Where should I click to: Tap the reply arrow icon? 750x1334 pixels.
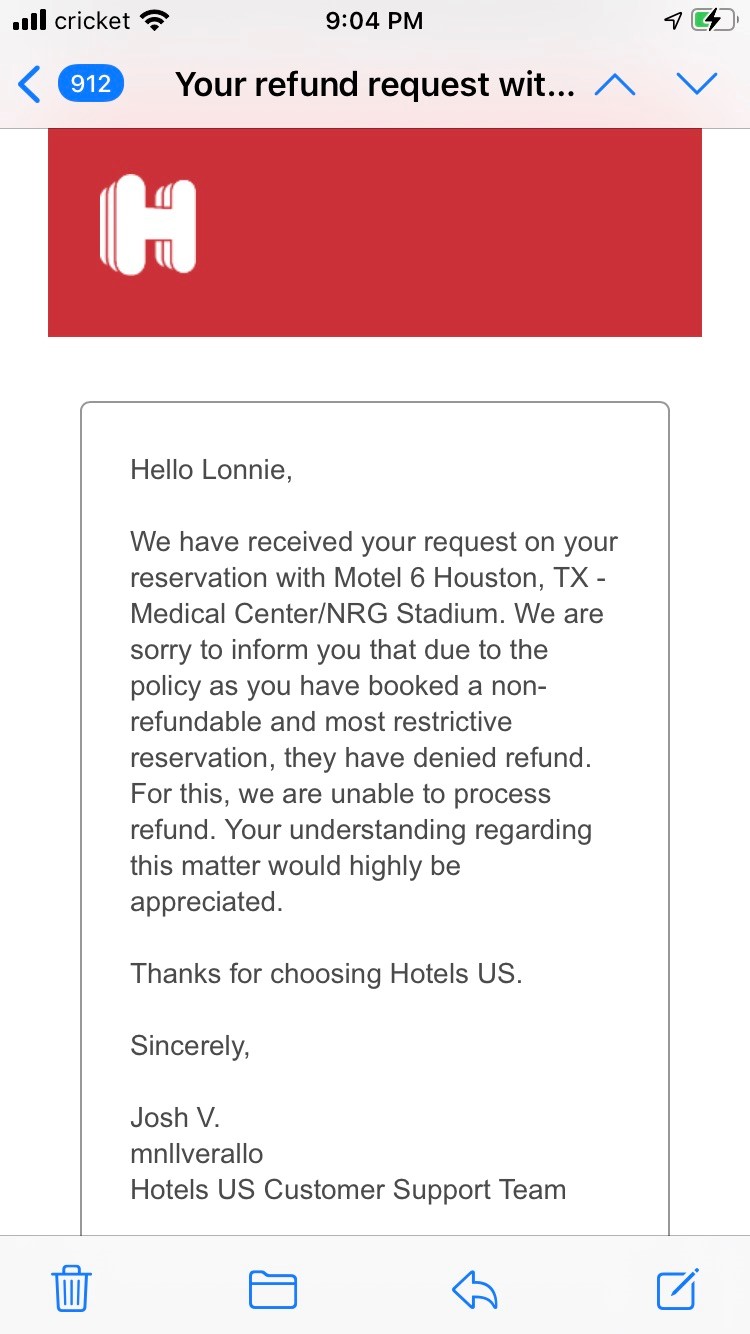pos(476,1290)
